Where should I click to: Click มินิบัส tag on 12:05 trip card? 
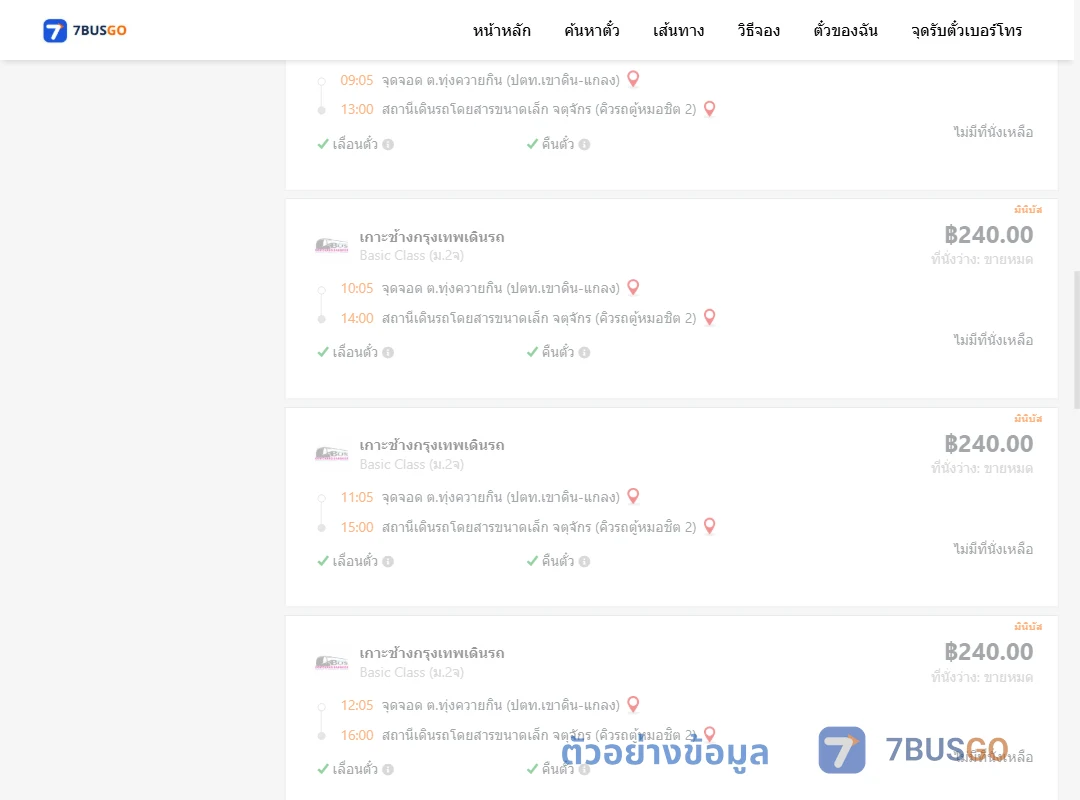click(1028, 626)
